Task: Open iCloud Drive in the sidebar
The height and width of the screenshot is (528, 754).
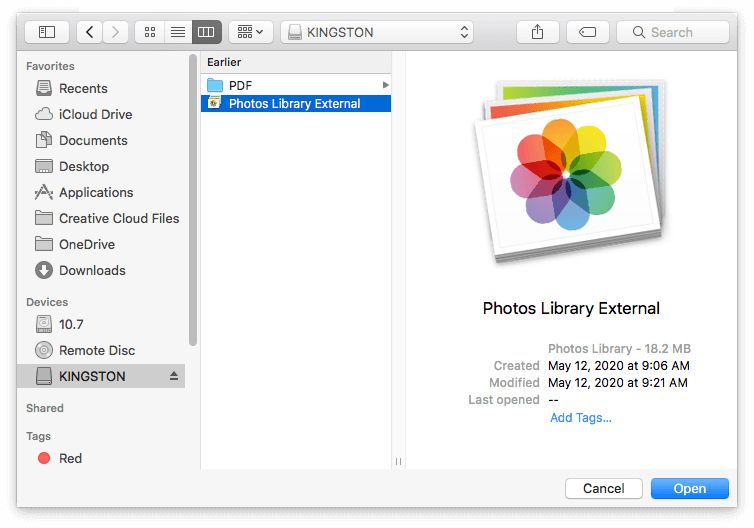Action: pos(101,114)
